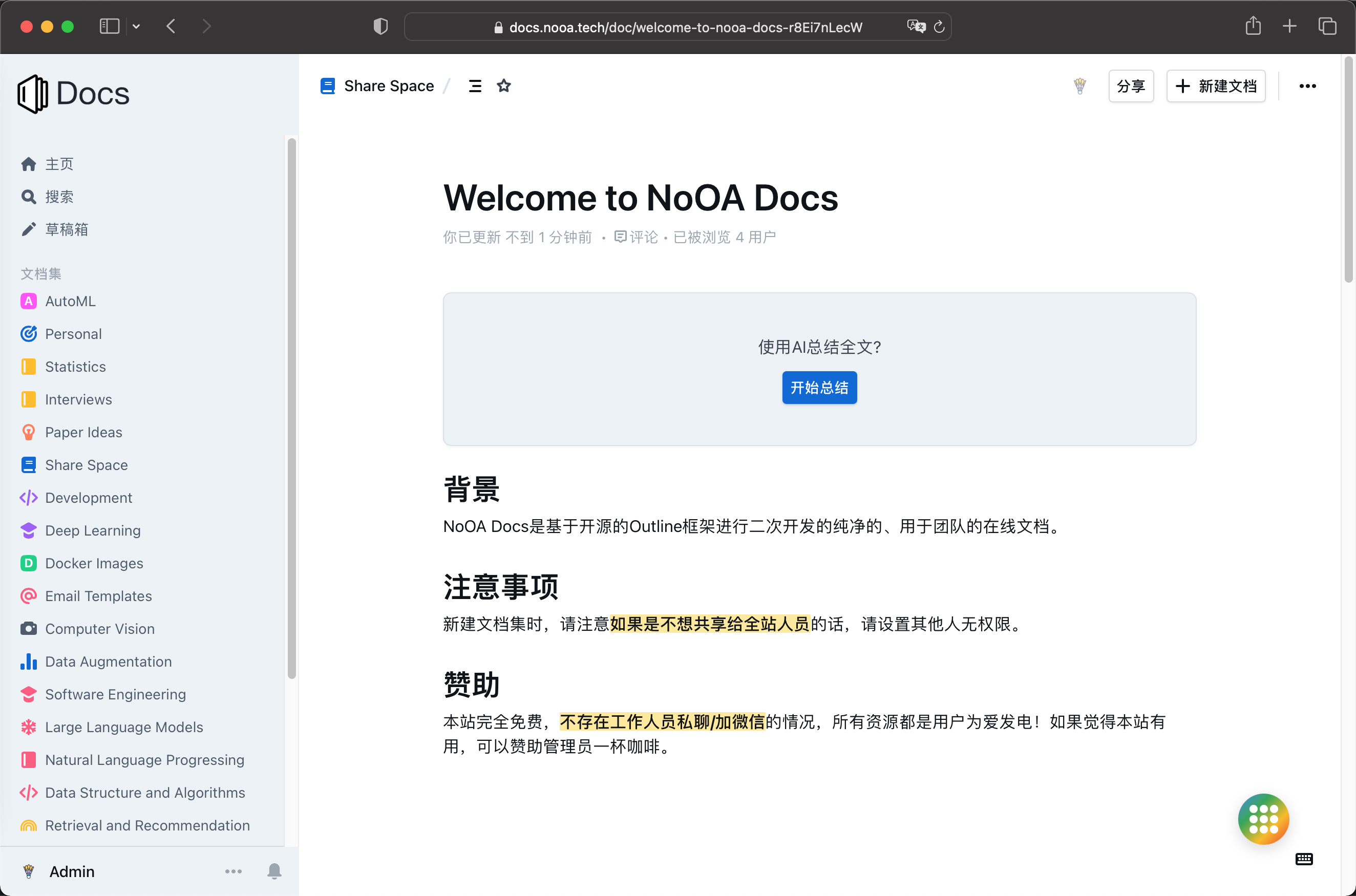
Task: Star this document with the star icon
Action: (503, 86)
